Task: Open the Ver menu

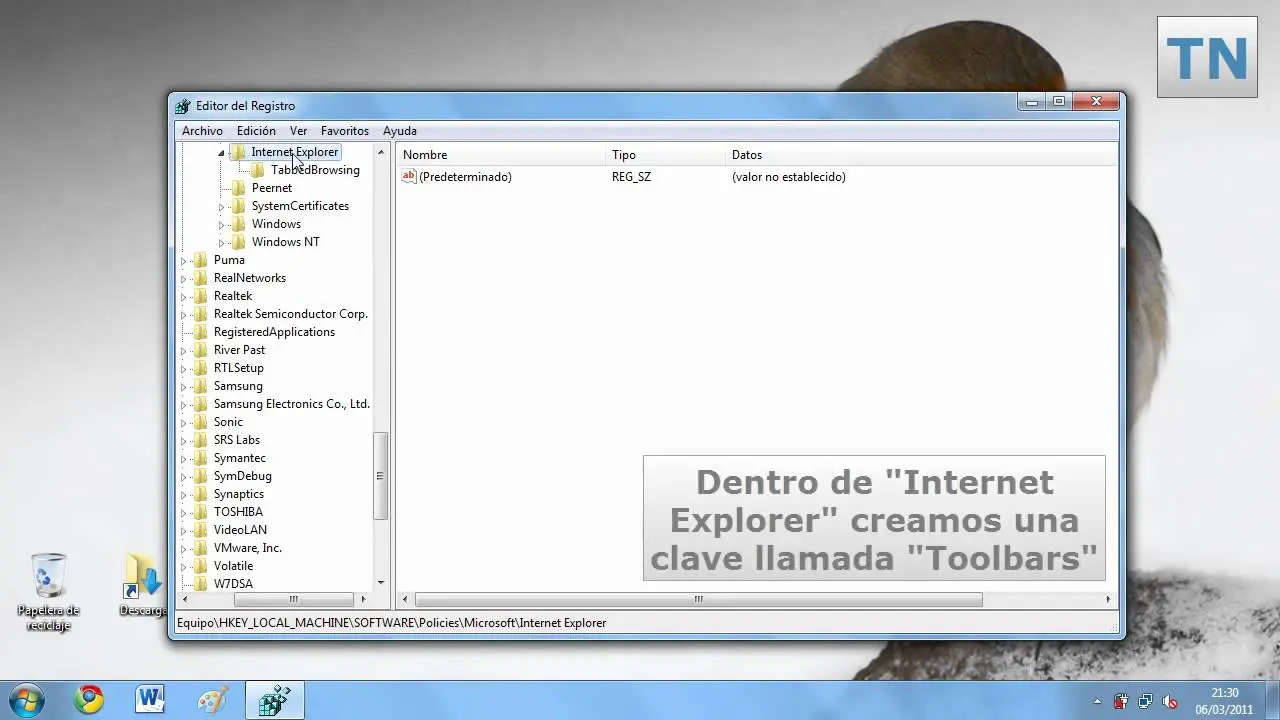Action: (x=298, y=131)
